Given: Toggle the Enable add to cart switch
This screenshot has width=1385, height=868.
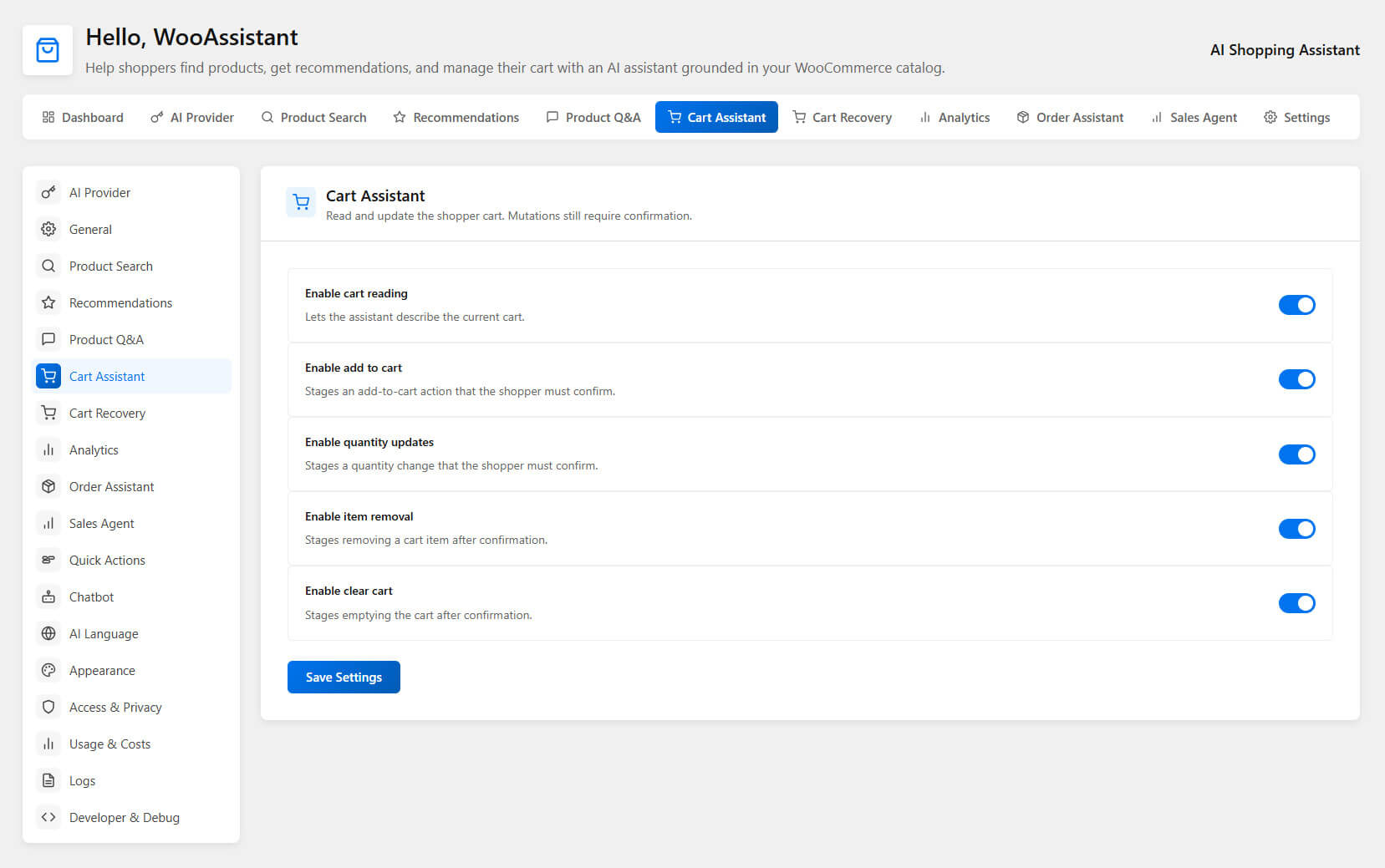Looking at the screenshot, I should coord(1296,379).
